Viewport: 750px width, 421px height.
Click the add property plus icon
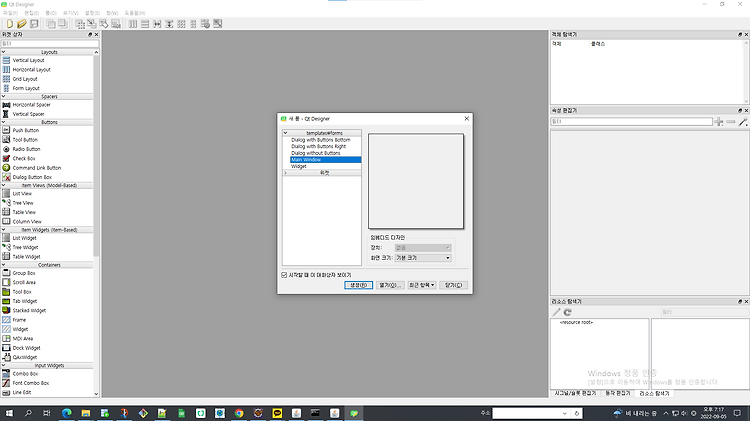(718, 122)
